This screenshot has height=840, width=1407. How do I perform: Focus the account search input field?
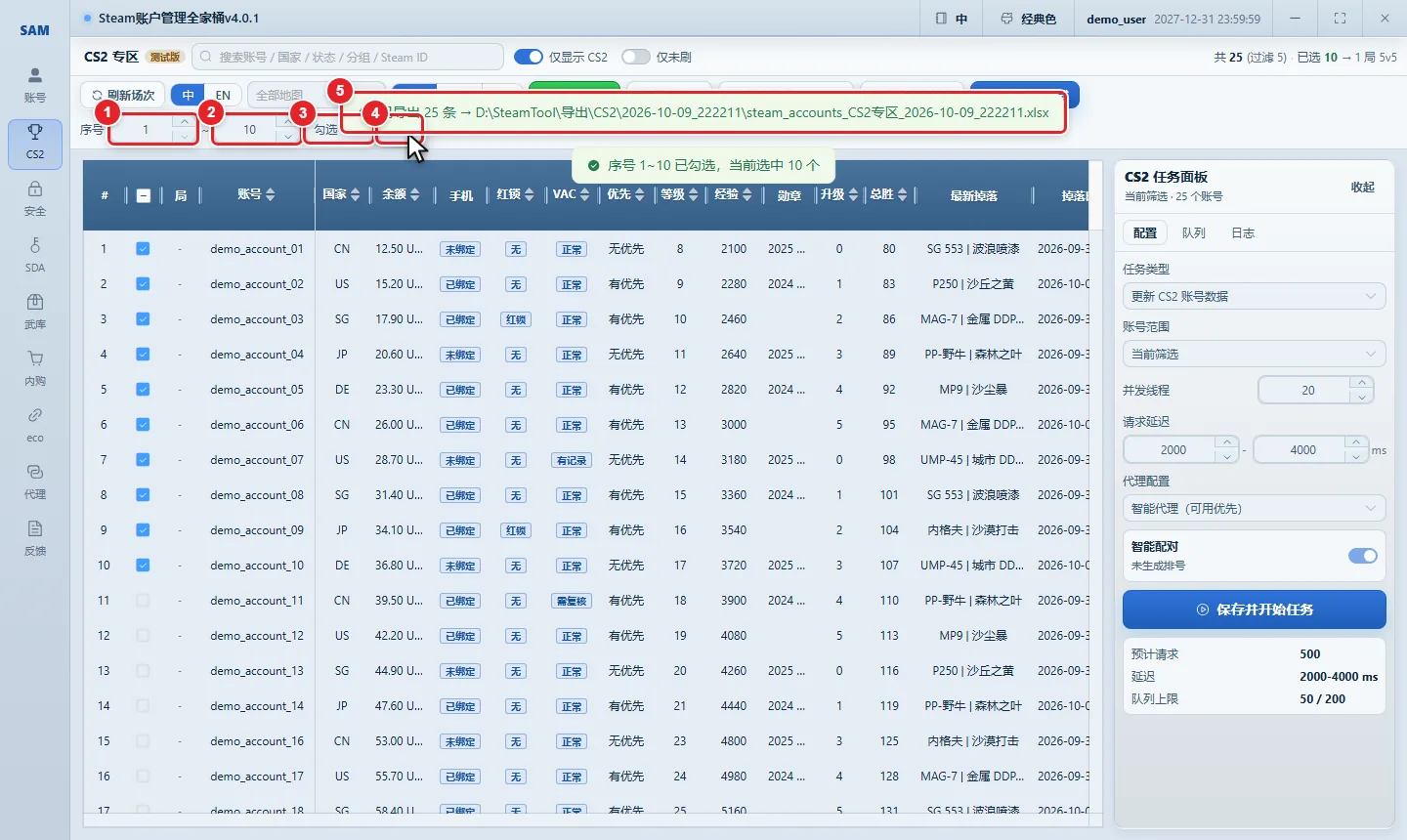348,57
